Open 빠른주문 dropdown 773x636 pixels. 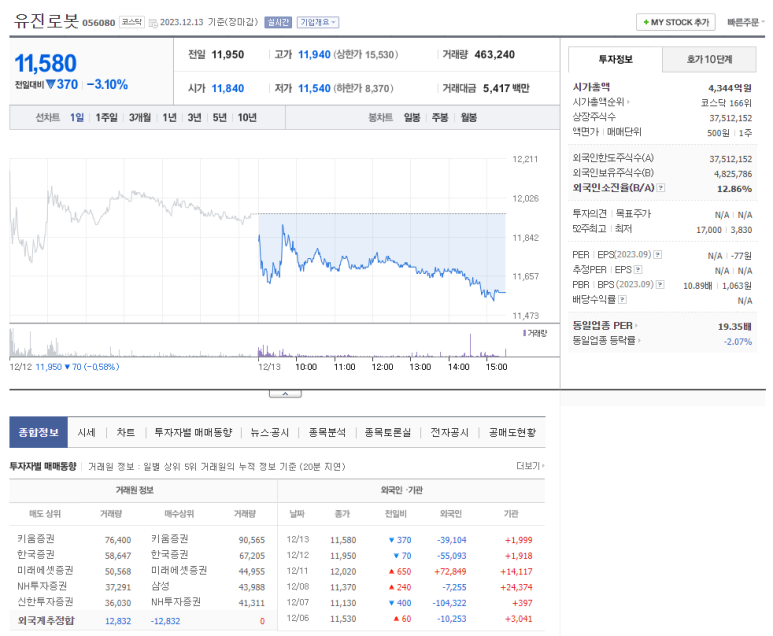point(746,22)
